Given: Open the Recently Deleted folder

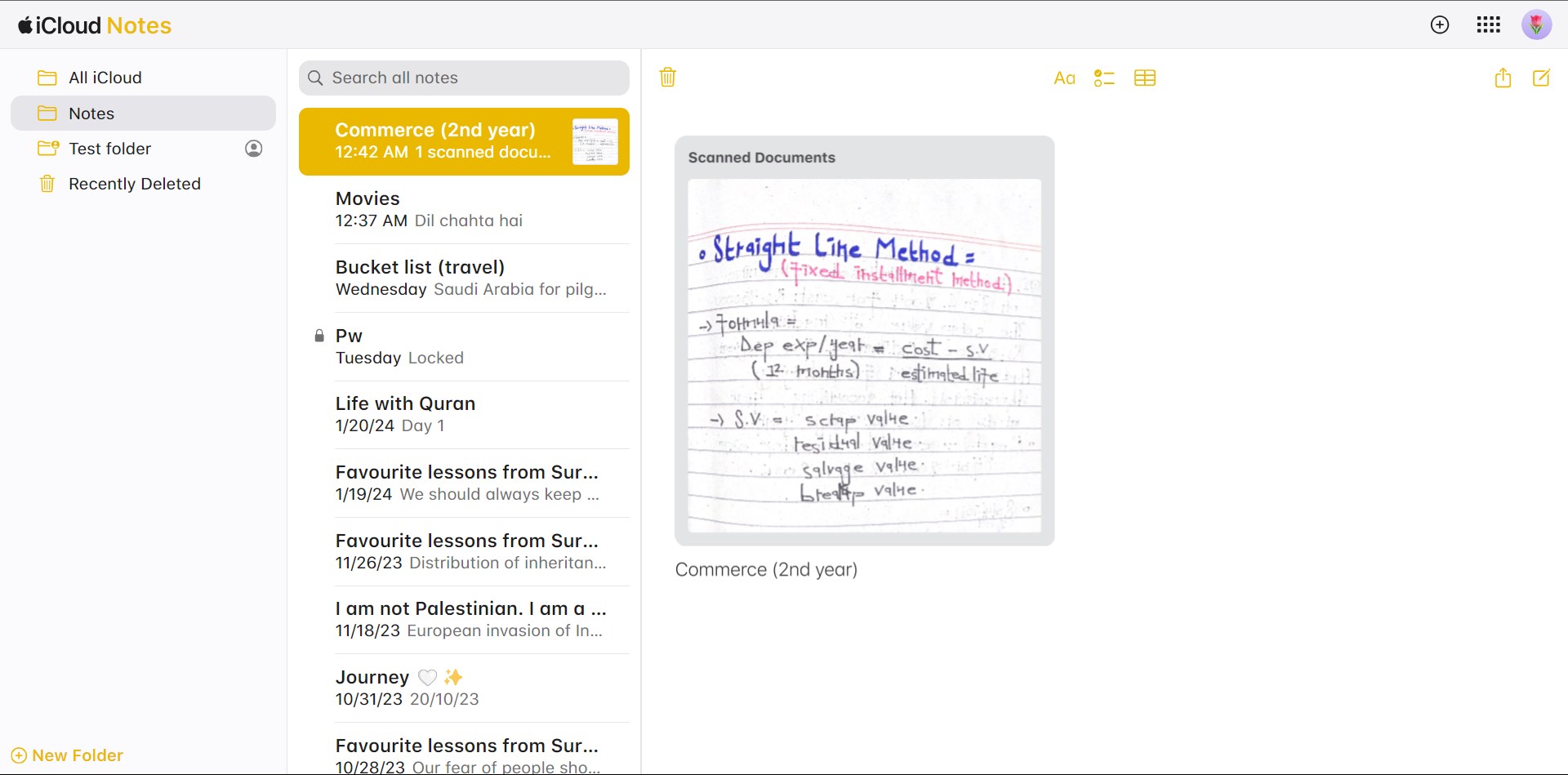Looking at the screenshot, I should (x=135, y=184).
